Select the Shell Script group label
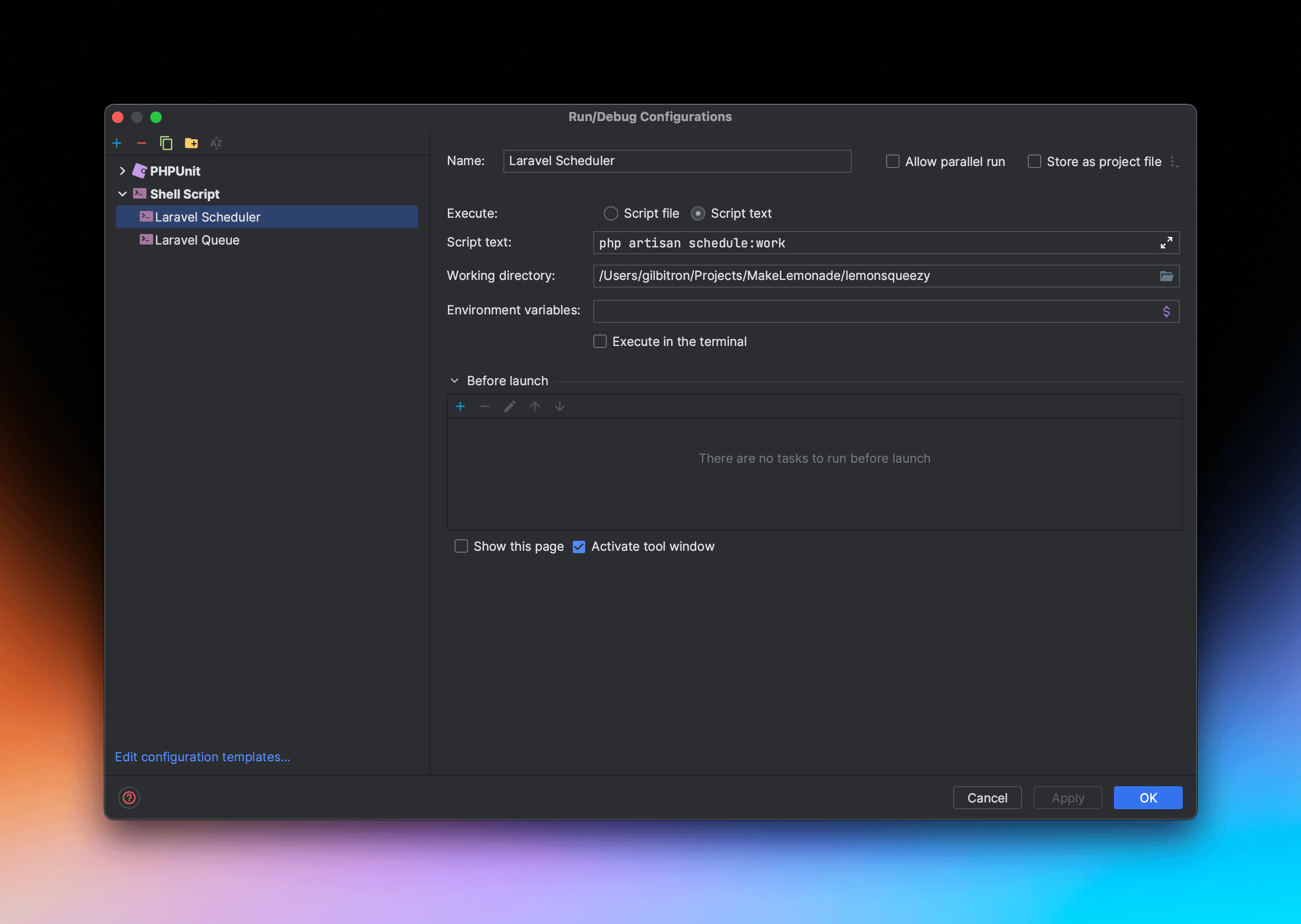Screen dimensions: 1301x924 (x=185, y=194)
